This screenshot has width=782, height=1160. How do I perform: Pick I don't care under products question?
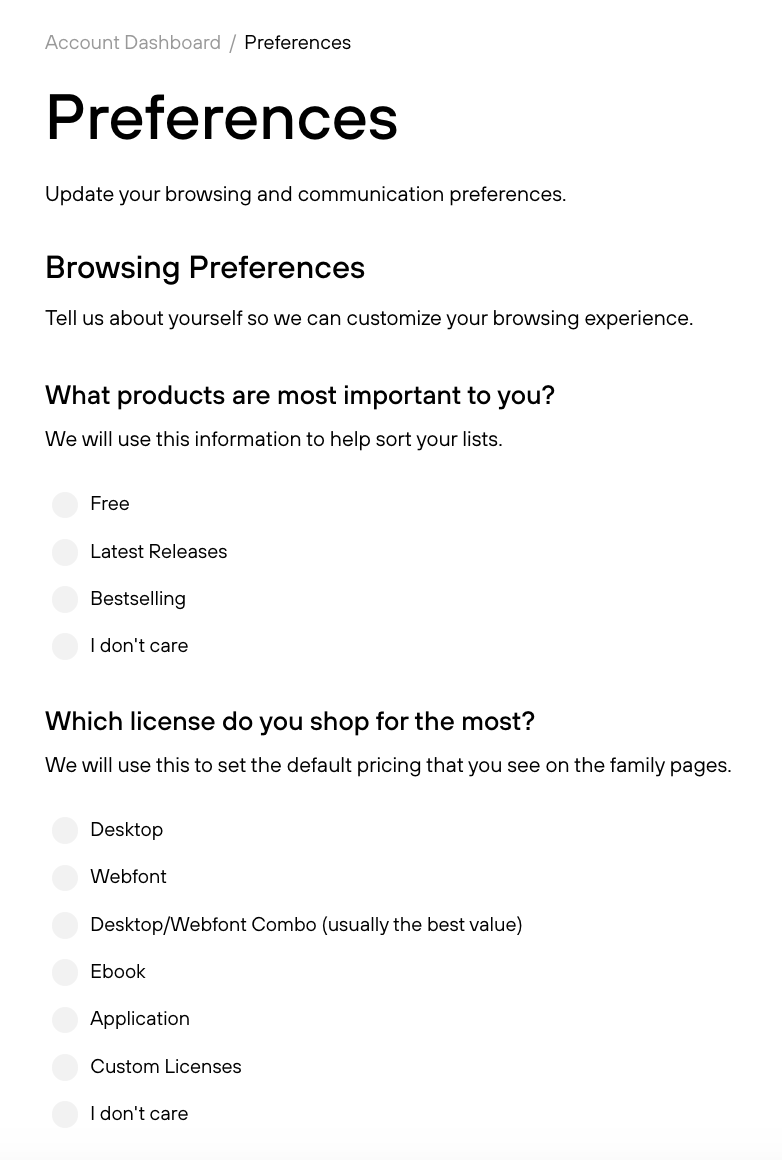coord(65,646)
